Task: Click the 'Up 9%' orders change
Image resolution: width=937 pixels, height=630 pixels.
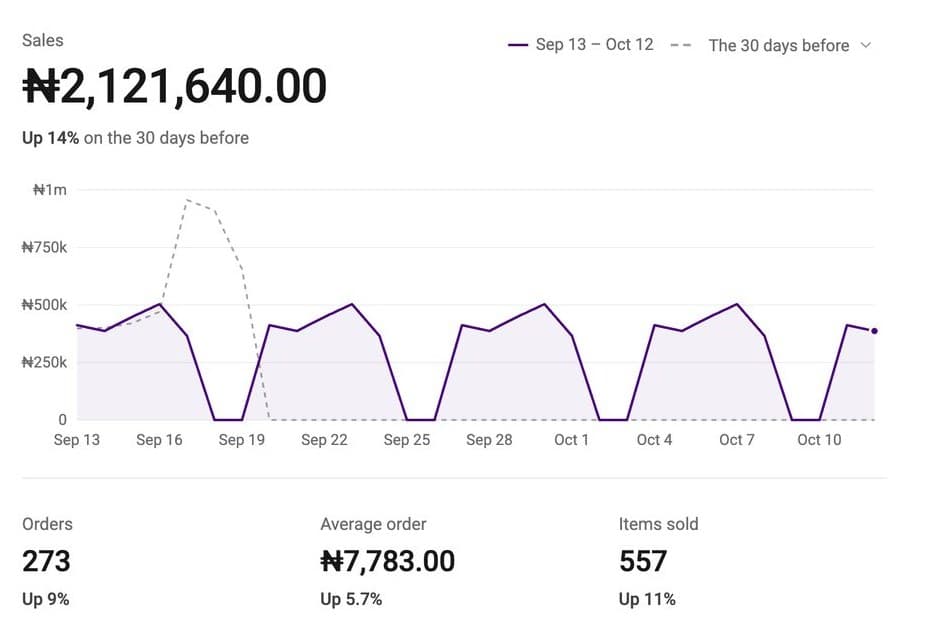Action: [45, 599]
